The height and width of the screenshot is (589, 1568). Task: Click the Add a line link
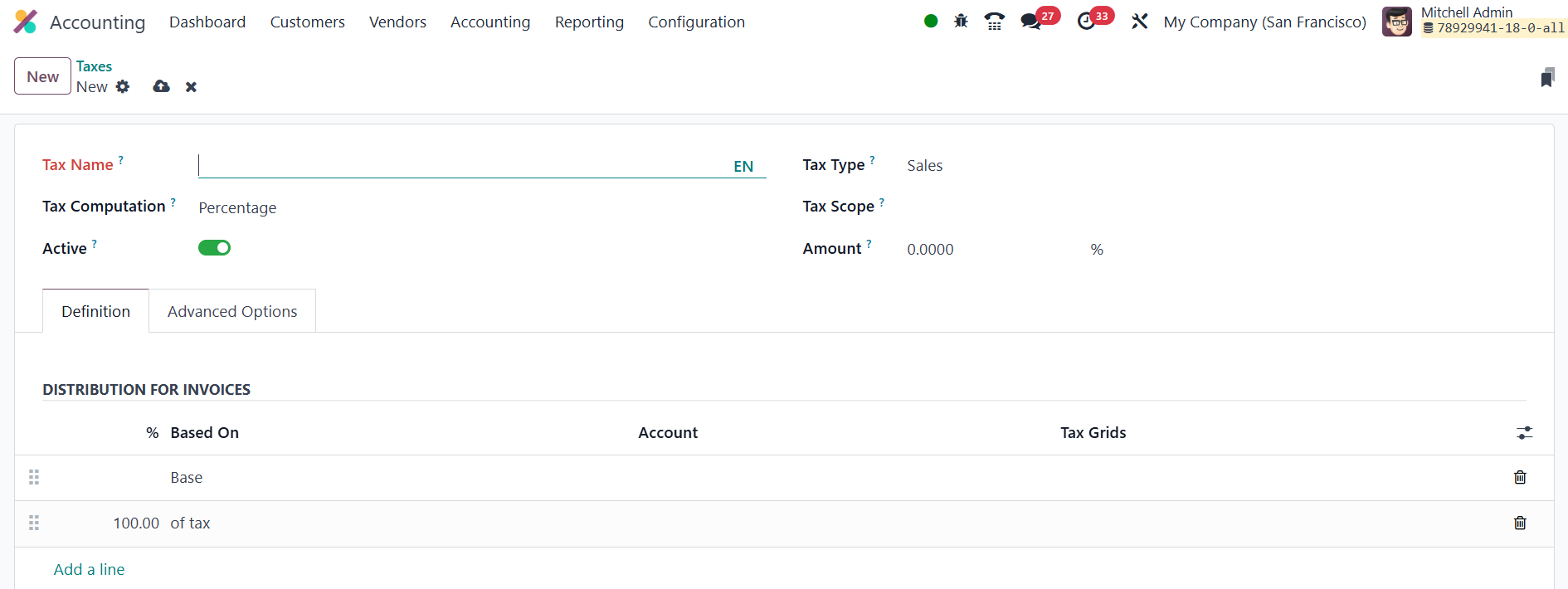89,570
